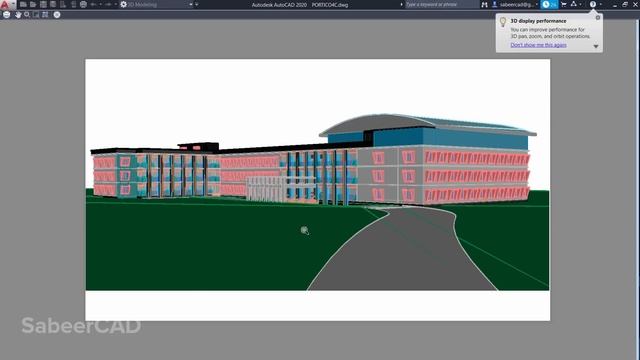Select the Zoom magnifier tool
This screenshot has height=360, width=640.
point(27,15)
